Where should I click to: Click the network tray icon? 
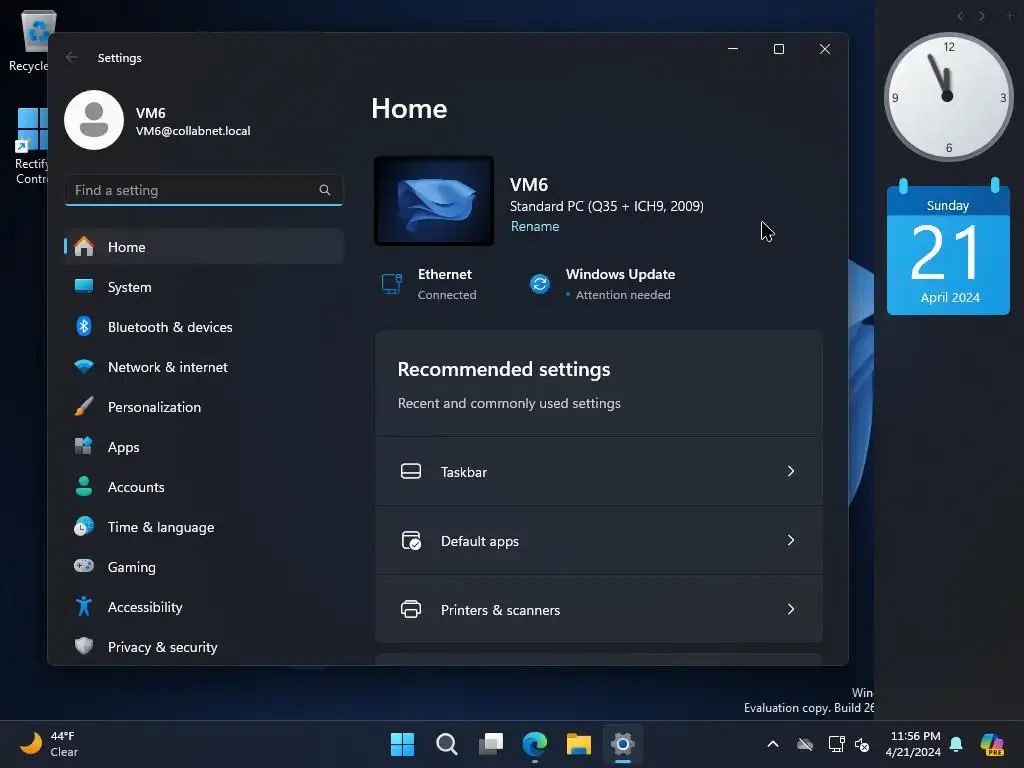point(837,744)
